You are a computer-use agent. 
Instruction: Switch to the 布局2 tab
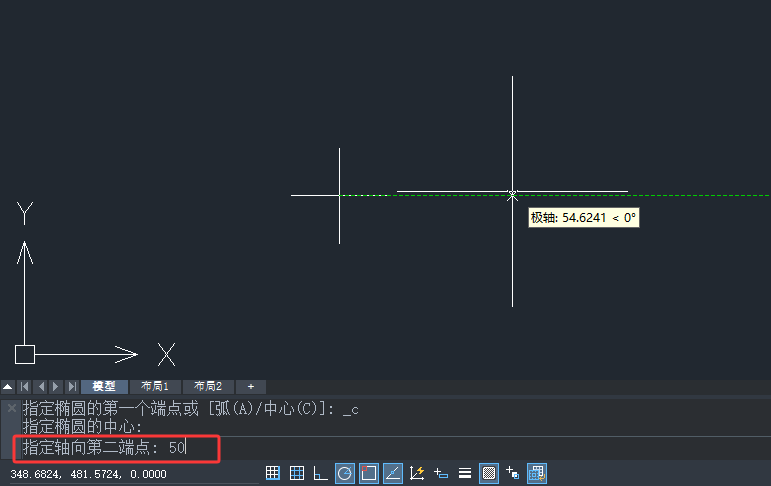coord(208,387)
